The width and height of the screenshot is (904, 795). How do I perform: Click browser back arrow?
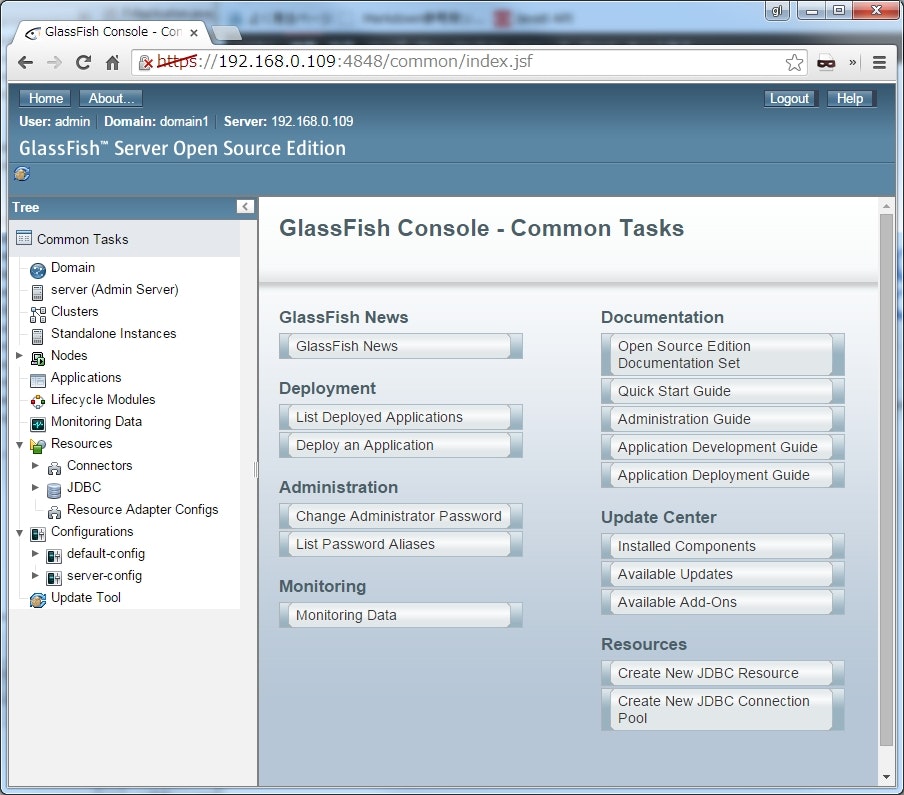[25, 62]
